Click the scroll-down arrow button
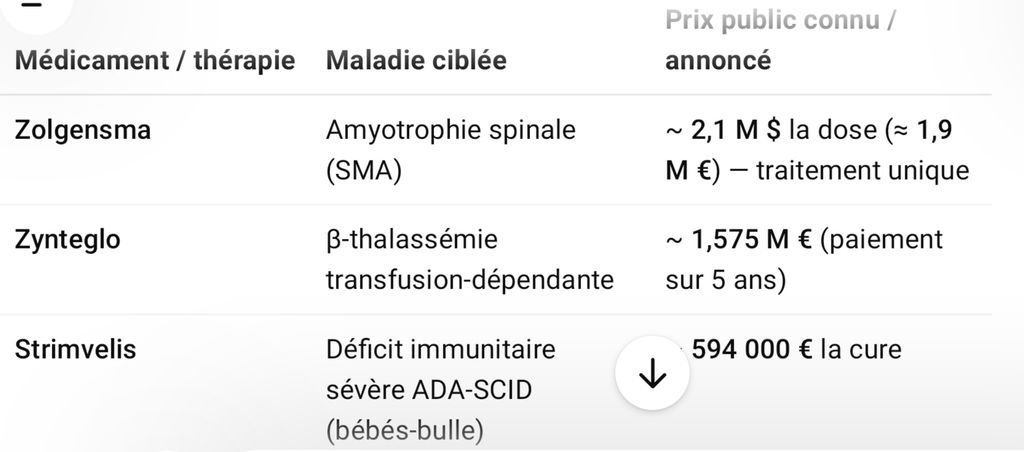 (652, 373)
